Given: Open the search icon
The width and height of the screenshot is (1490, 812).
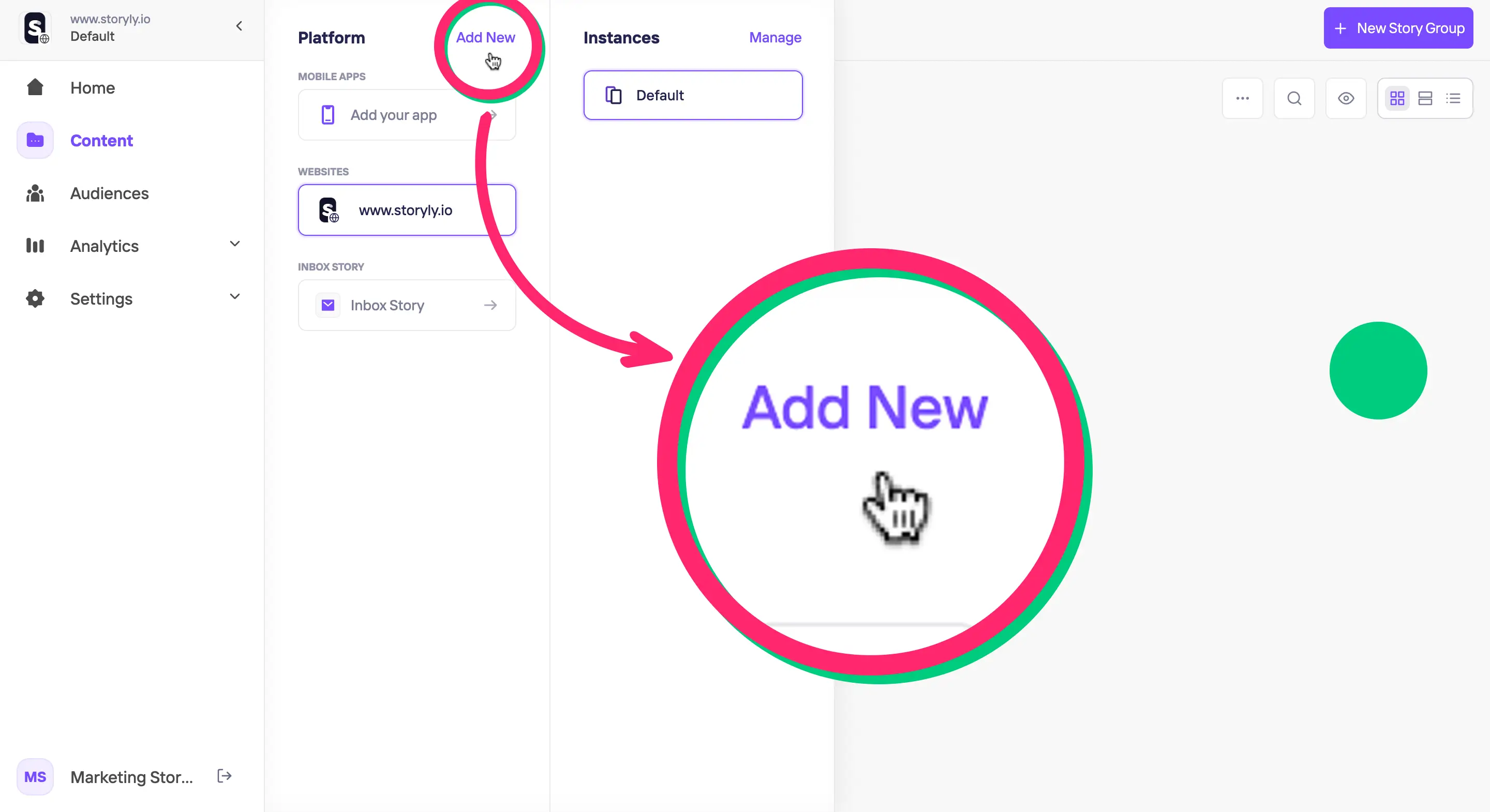Looking at the screenshot, I should tap(1295, 97).
